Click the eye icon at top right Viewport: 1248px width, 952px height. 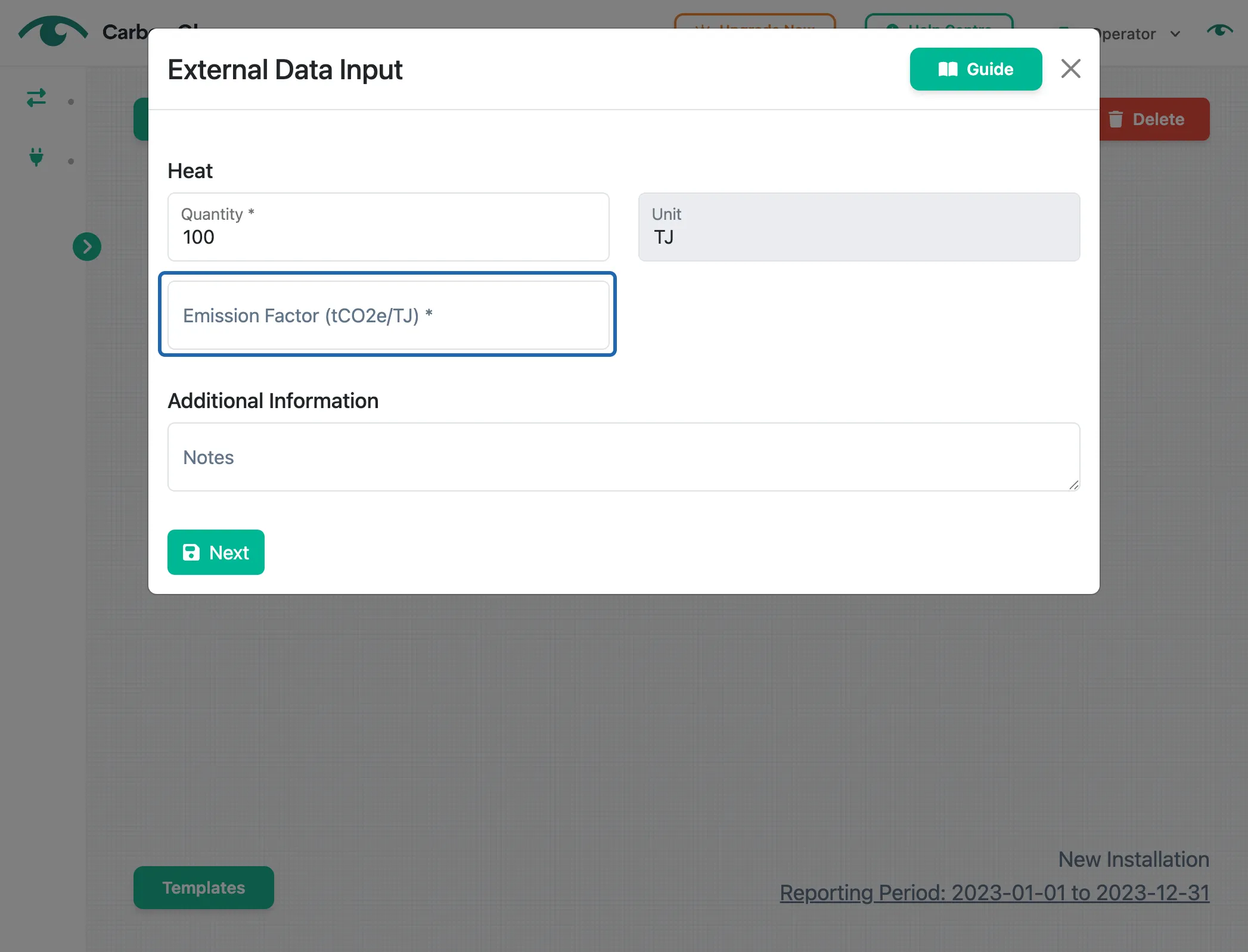coord(1219,30)
